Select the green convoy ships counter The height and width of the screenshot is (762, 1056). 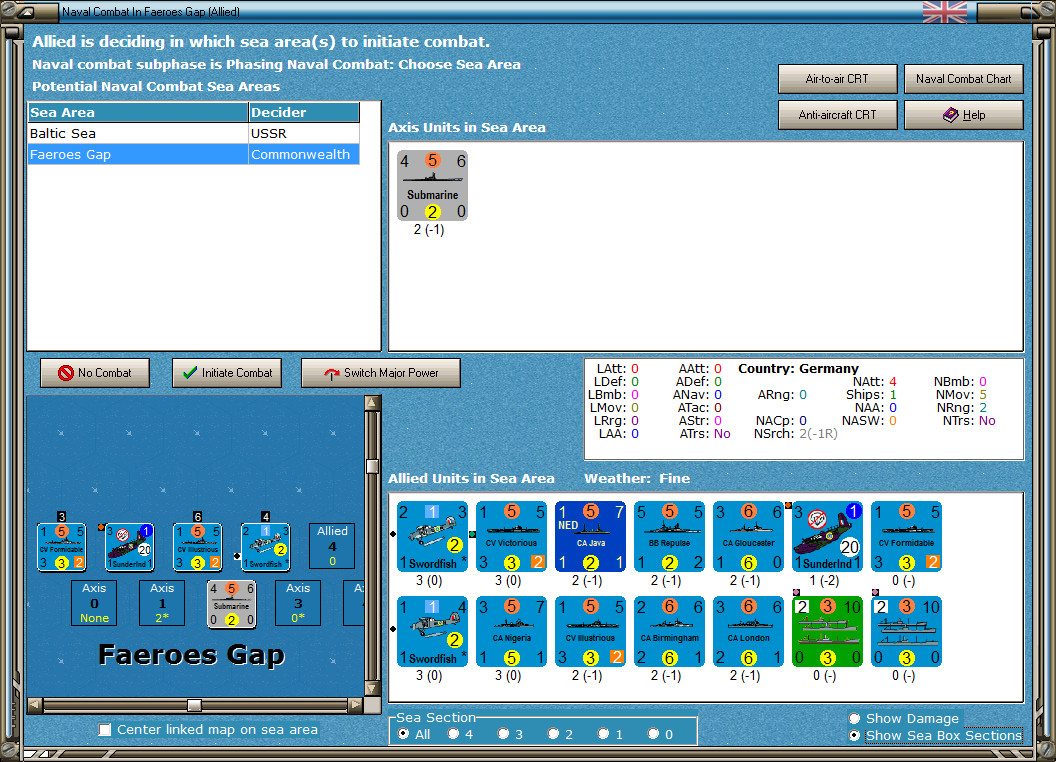(x=828, y=631)
